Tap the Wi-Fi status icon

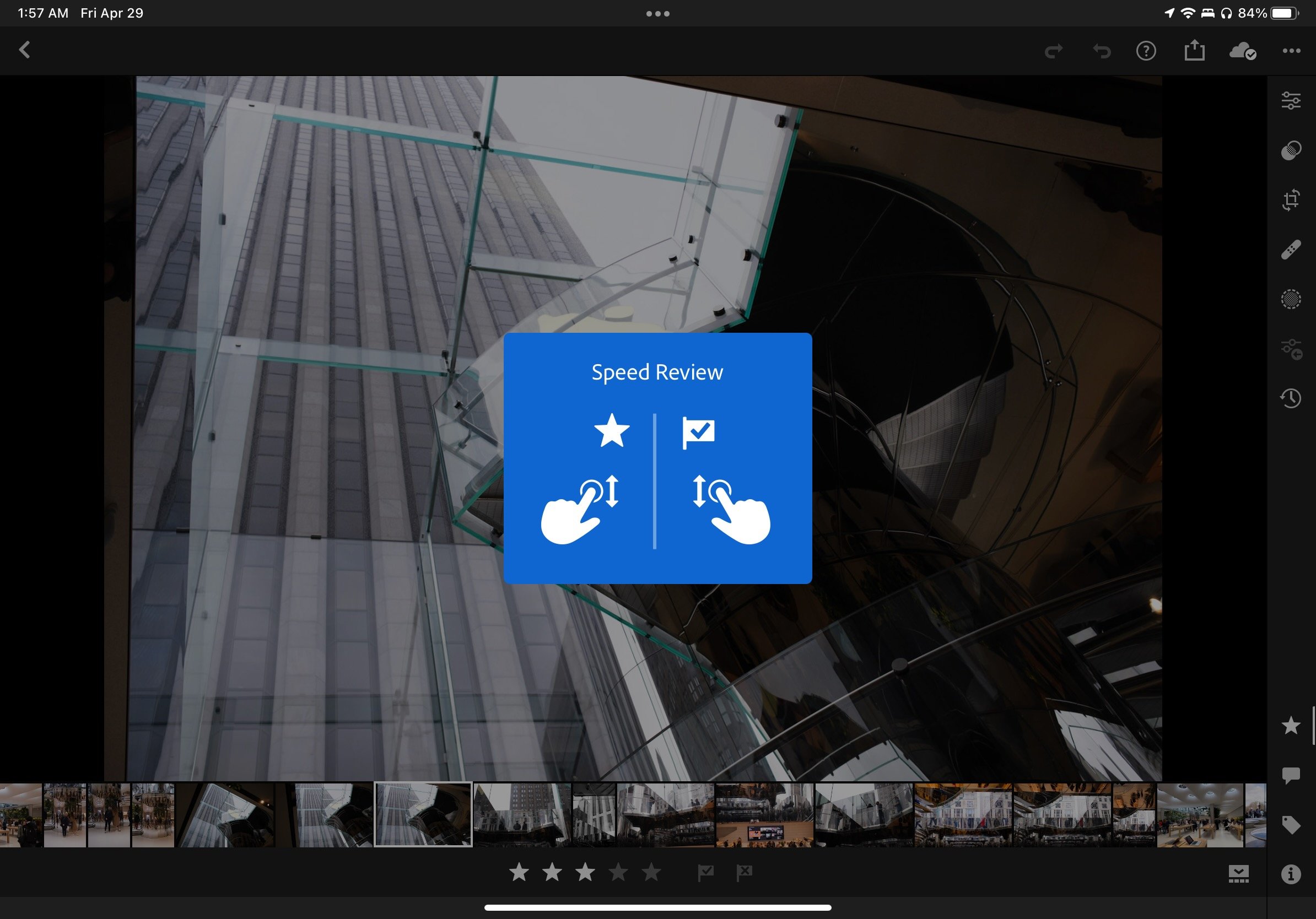point(1188,13)
